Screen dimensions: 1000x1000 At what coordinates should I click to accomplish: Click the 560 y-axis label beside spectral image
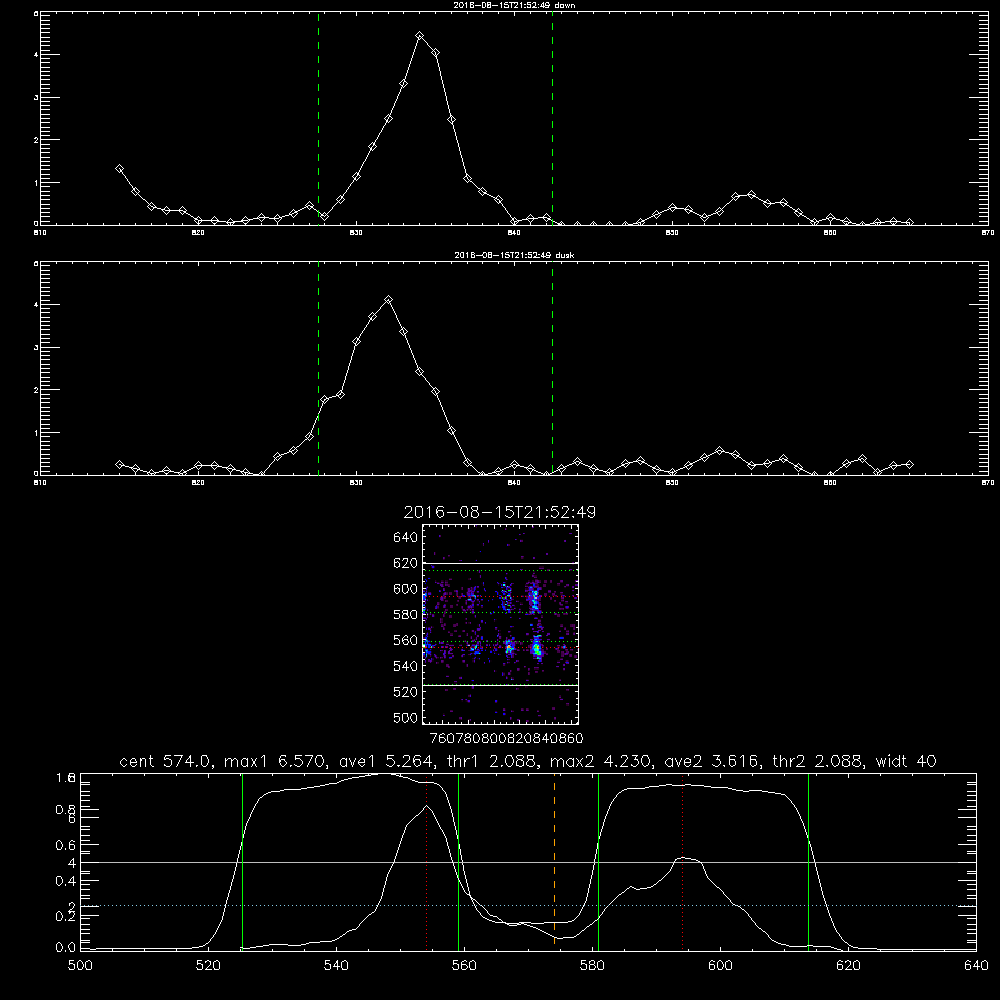[406, 640]
